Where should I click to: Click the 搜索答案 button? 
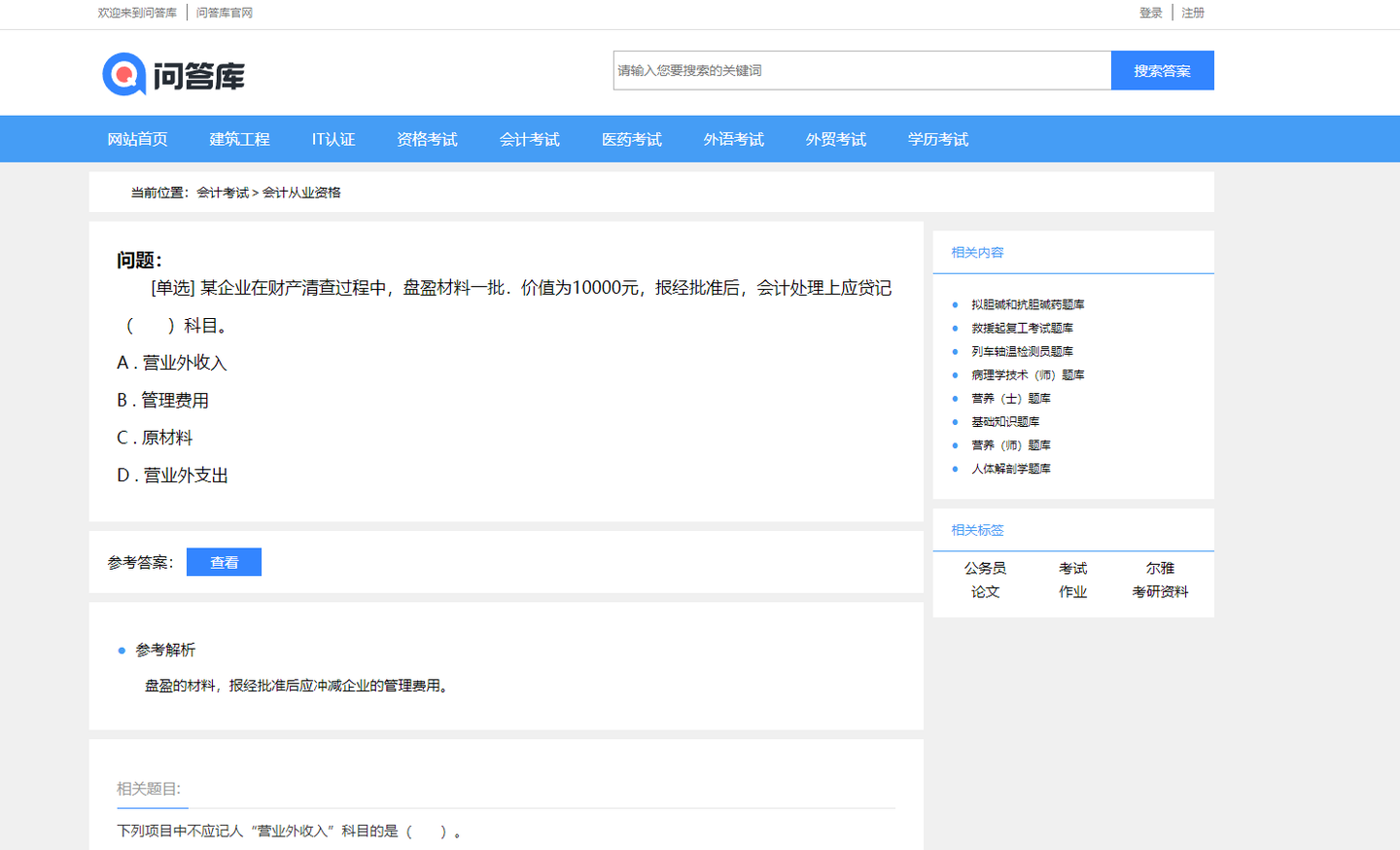[1162, 70]
